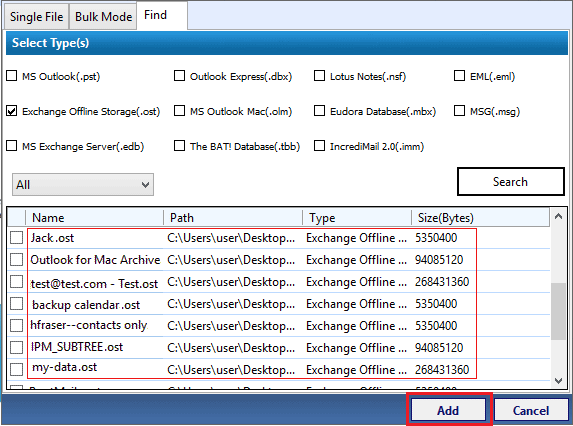Check the IPM_SUBTREE.ost row checkbox
The width and height of the screenshot is (573, 426).
16,347
